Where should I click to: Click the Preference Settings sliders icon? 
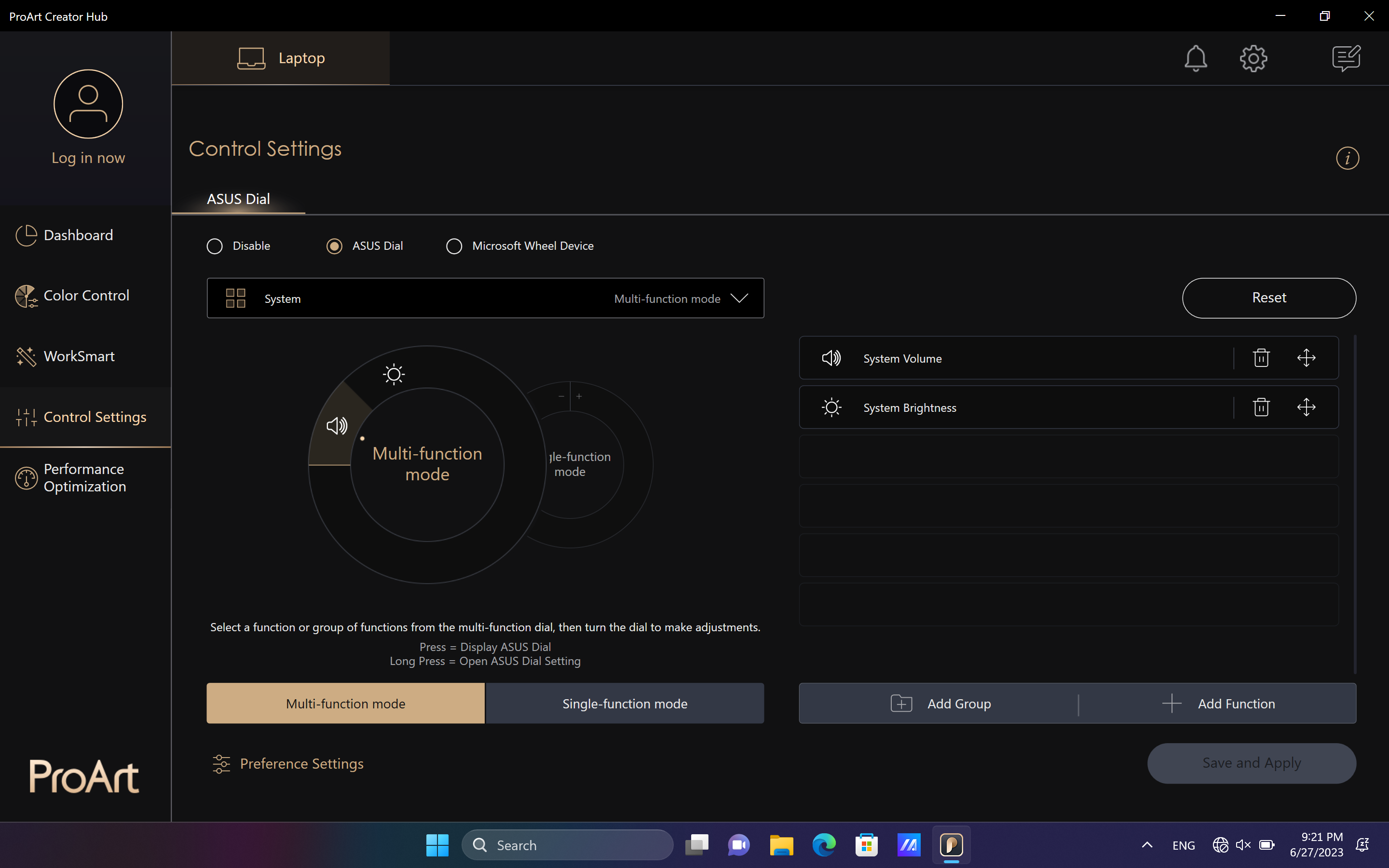coord(221,763)
